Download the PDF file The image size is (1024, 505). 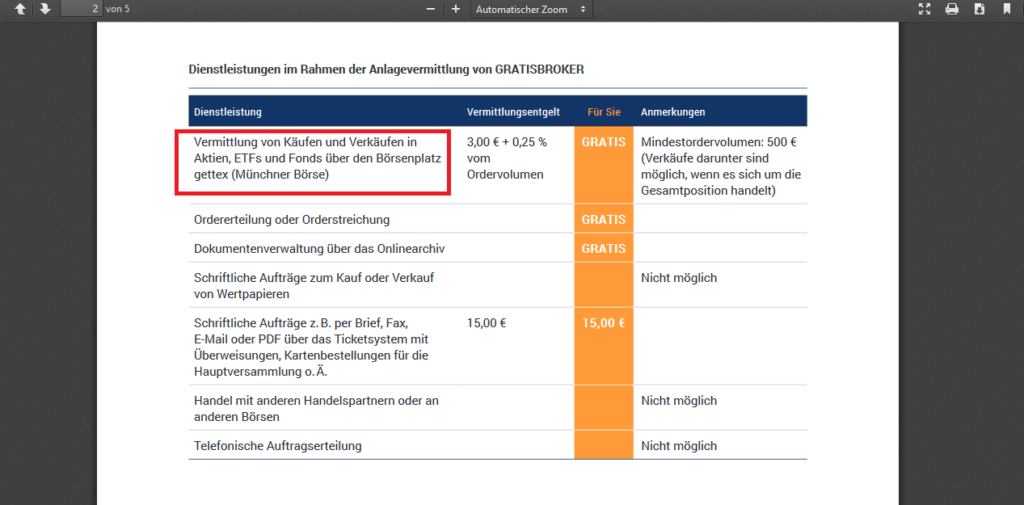click(979, 9)
